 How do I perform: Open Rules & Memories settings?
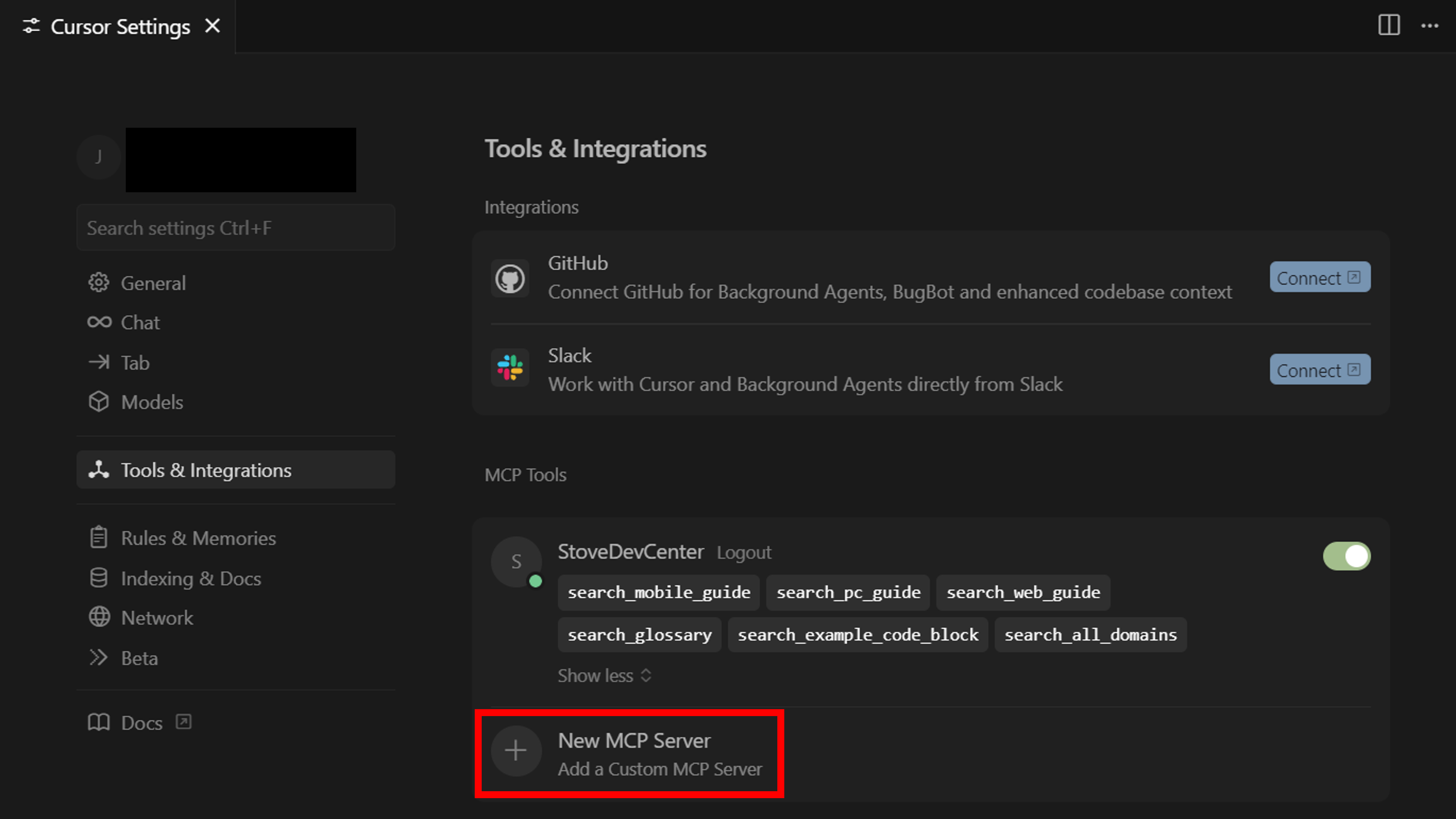pos(236,538)
